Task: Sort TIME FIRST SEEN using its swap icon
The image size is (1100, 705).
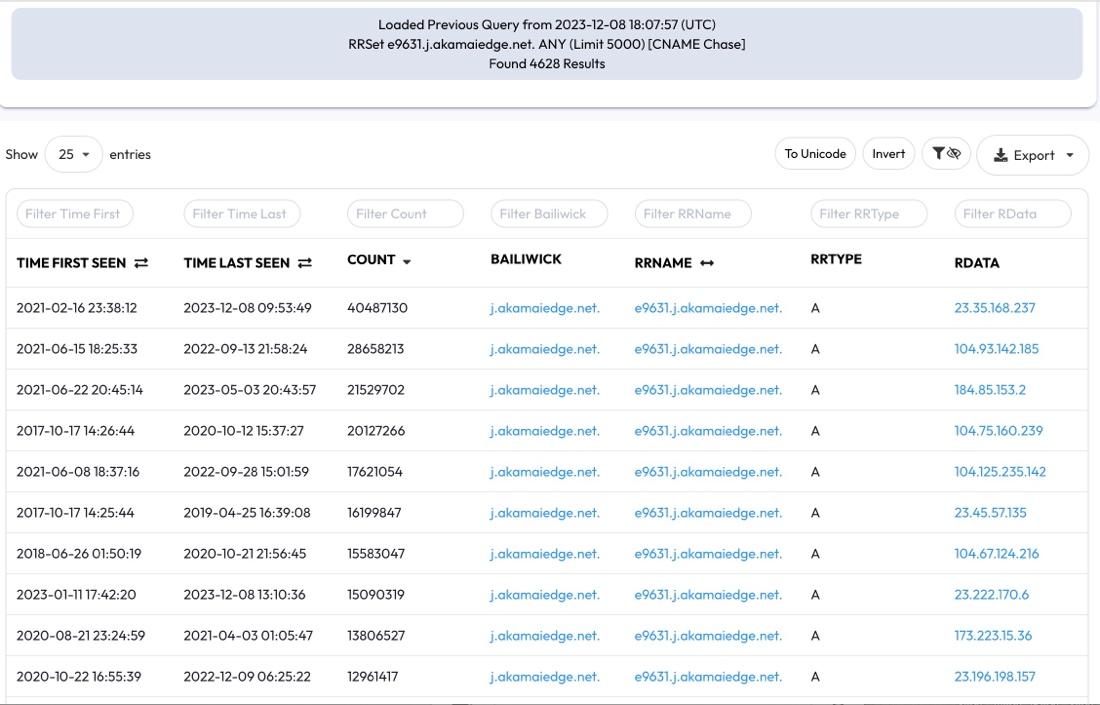Action: [141, 262]
